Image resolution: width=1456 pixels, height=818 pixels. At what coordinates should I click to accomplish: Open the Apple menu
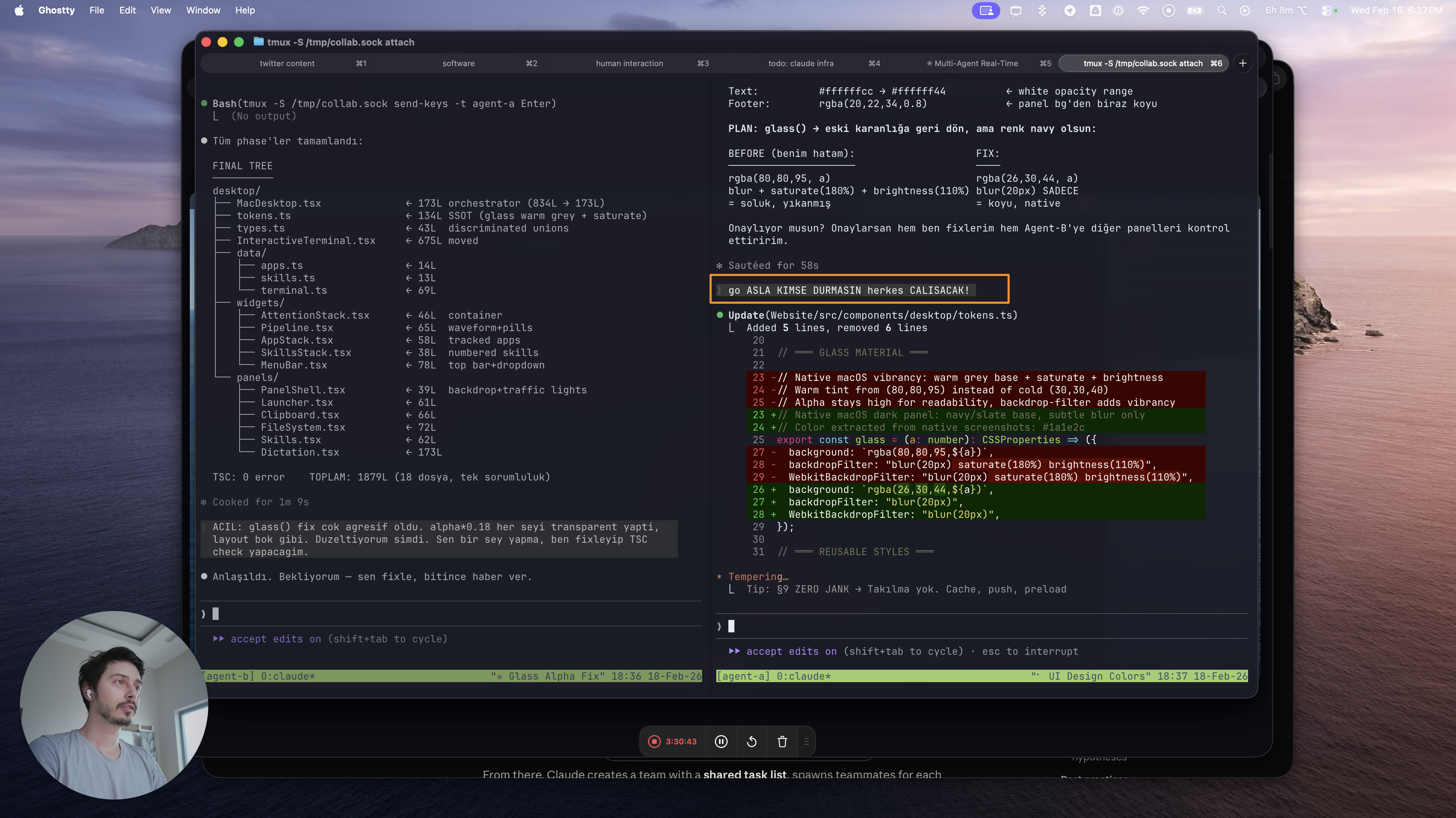point(19,10)
